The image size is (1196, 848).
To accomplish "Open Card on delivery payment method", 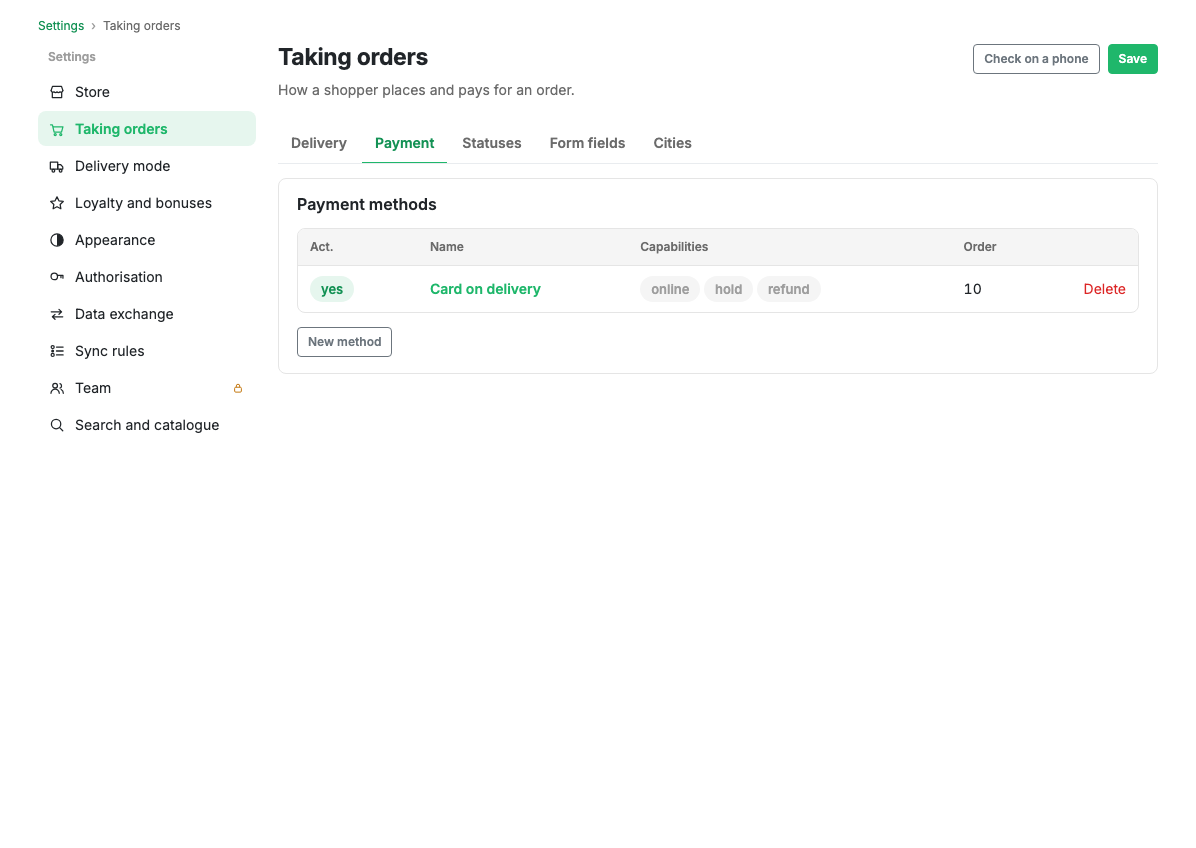I will point(485,289).
